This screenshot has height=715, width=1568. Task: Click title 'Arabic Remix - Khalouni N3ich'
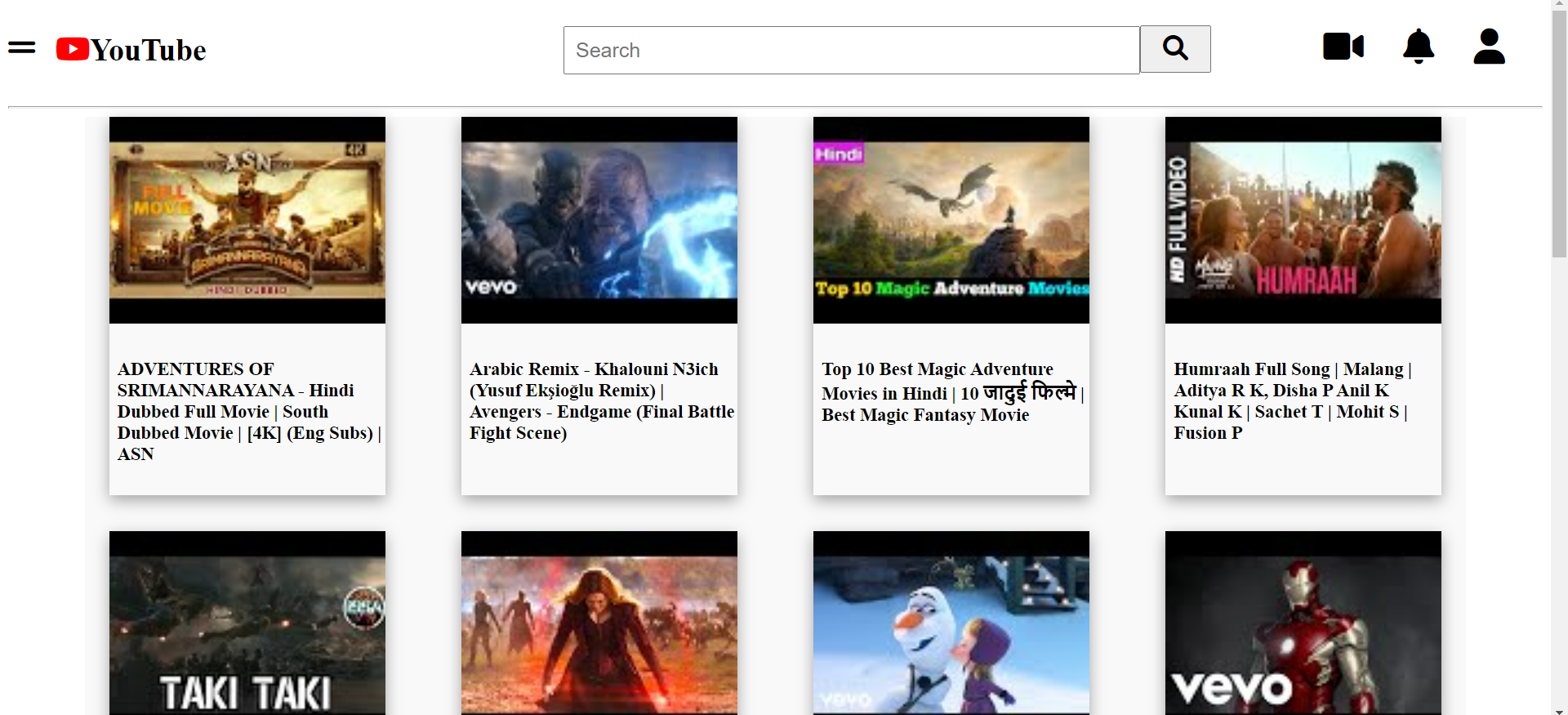pyautogui.click(x=602, y=400)
